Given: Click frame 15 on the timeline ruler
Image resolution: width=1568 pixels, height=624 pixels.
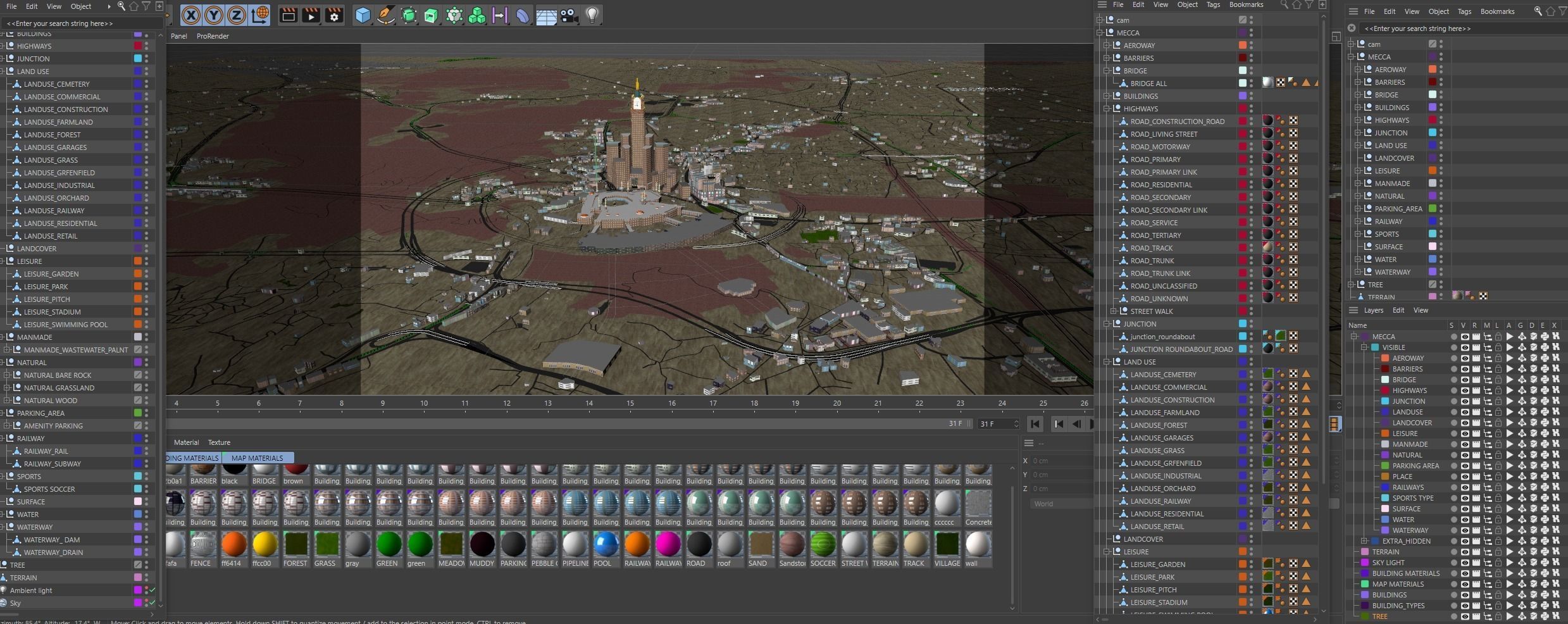Looking at the screenshot, I should click(x=630, y=403).
